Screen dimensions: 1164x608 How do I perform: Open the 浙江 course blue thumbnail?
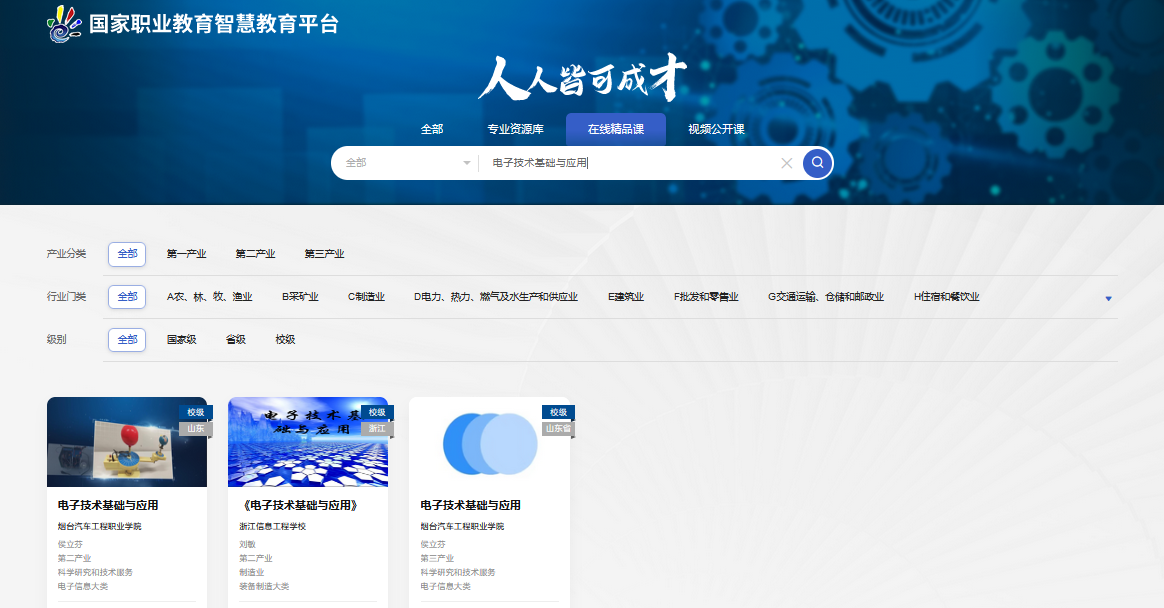(308, 442)
